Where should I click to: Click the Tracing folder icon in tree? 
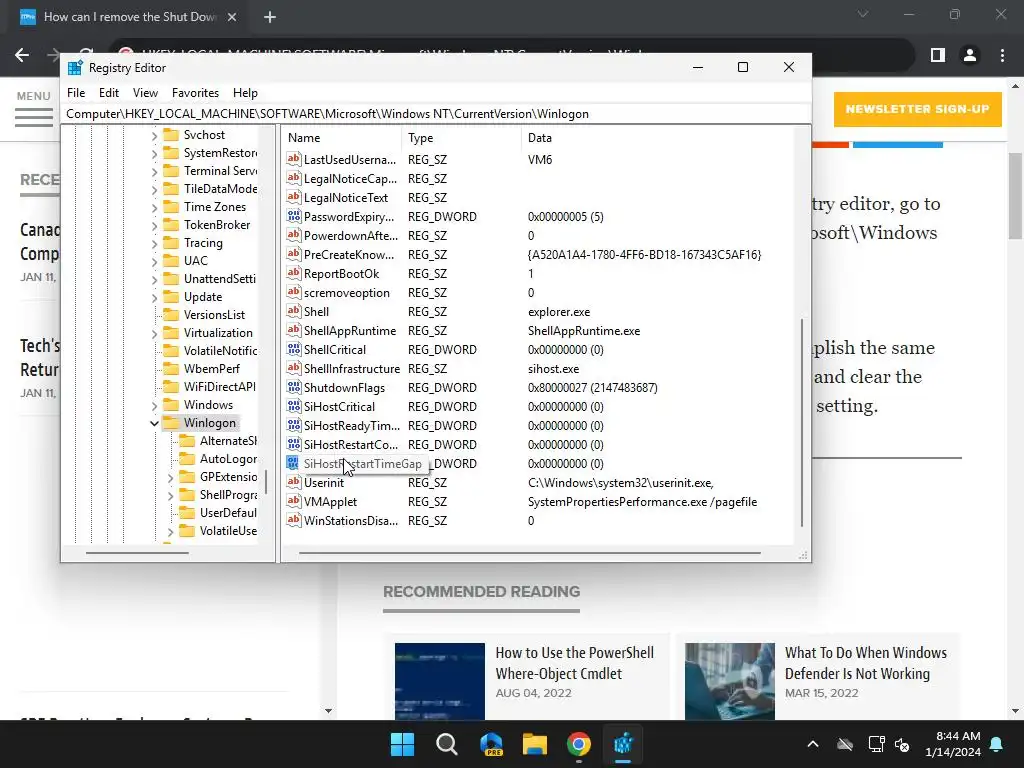click(x=171, y=243)
